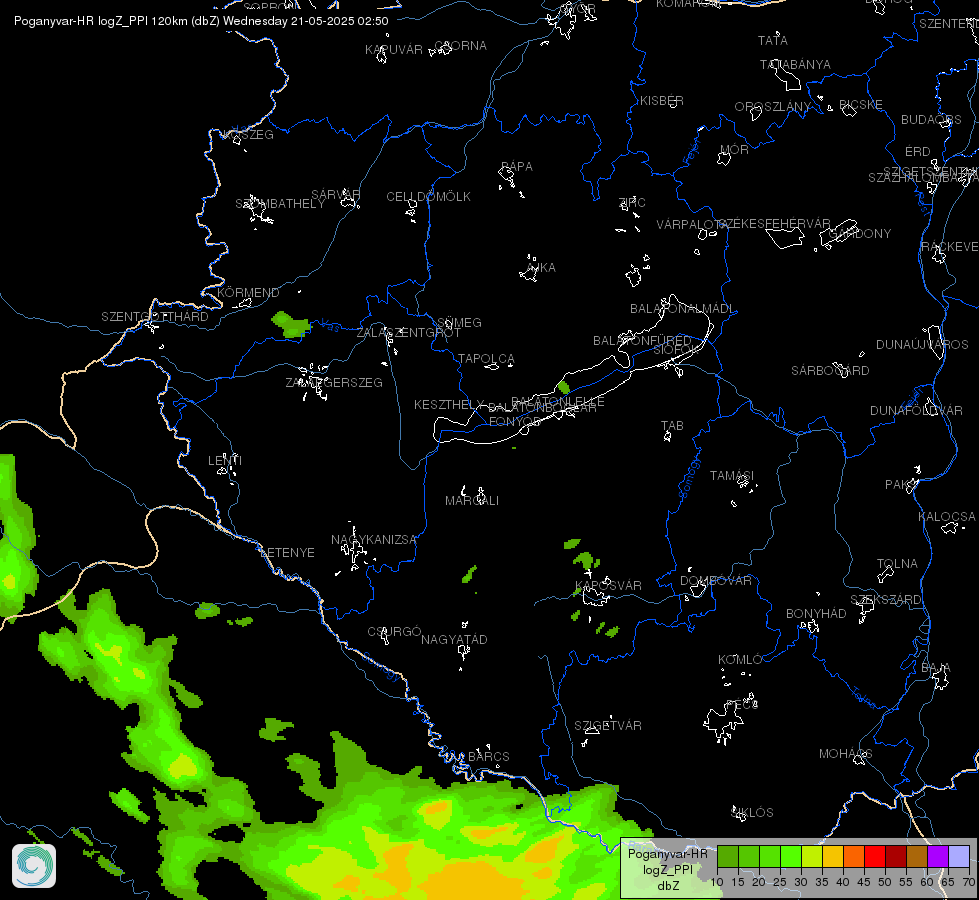Viewport: 979px width, 900px height.
Task: Select the orange swatch in dBZ legend
Action: (x=853, y=857)
